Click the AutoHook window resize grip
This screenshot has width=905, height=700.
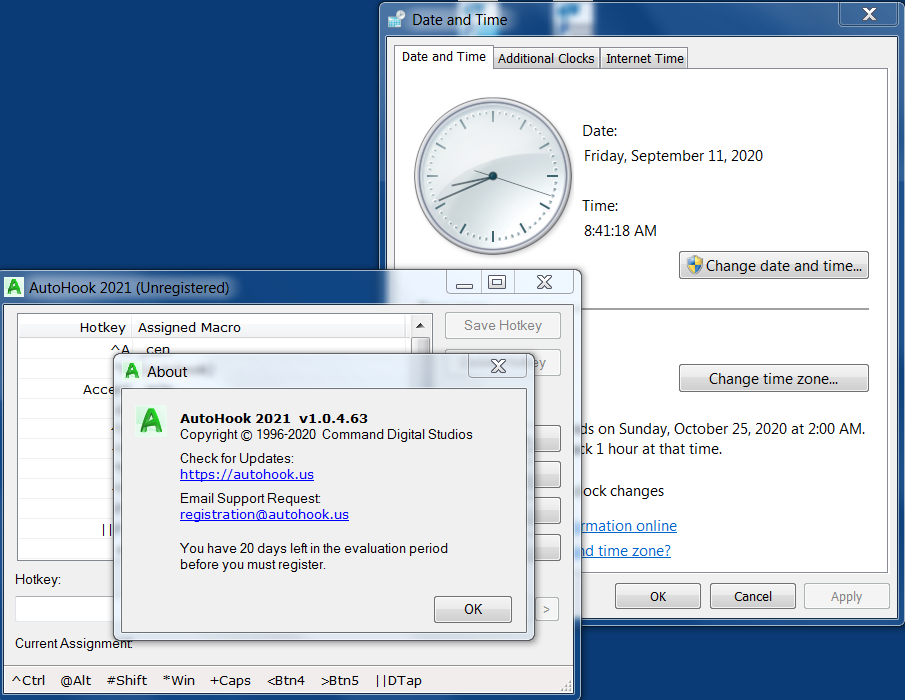coord(566,686)
